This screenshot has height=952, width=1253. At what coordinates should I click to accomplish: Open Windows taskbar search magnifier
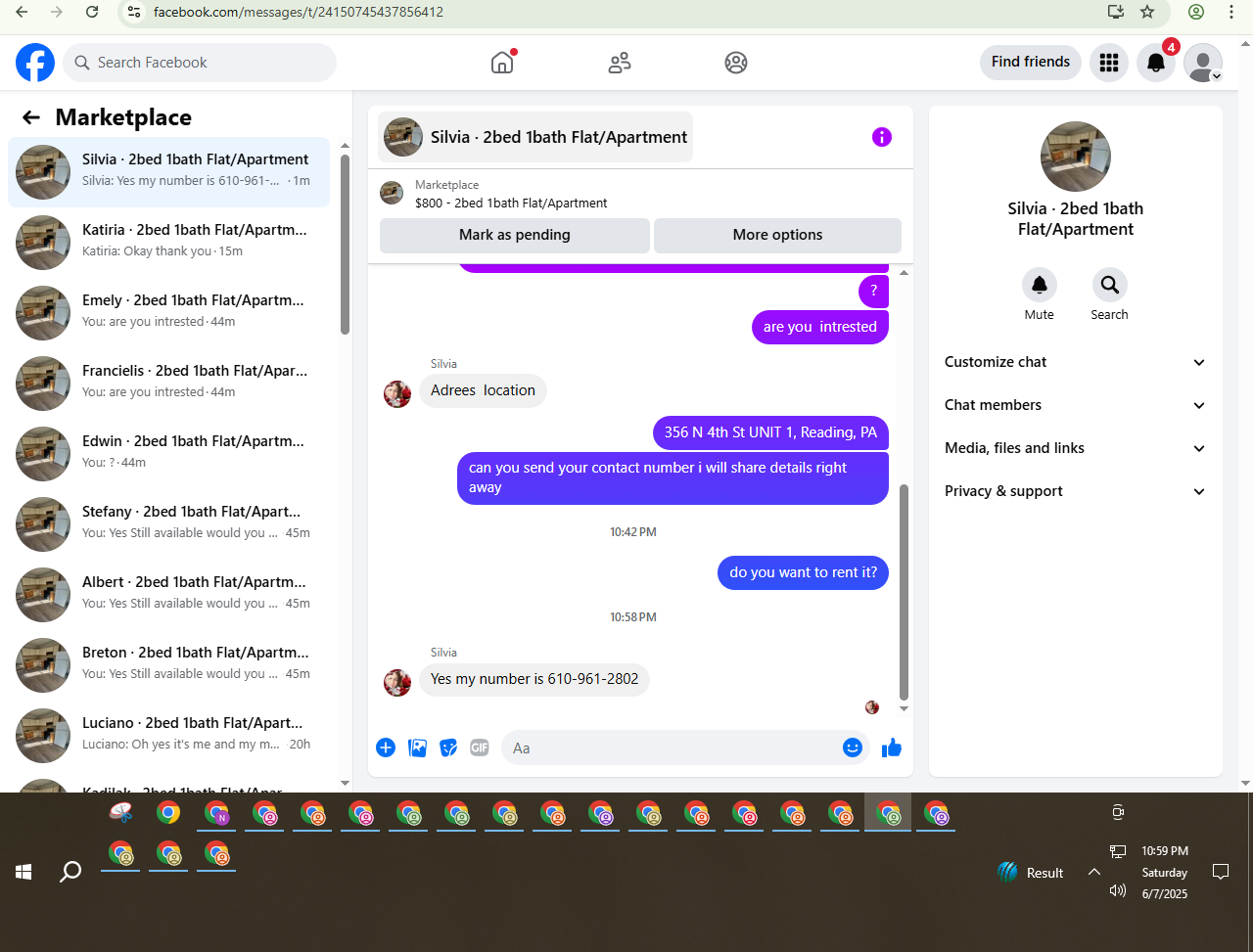point(70,871)
